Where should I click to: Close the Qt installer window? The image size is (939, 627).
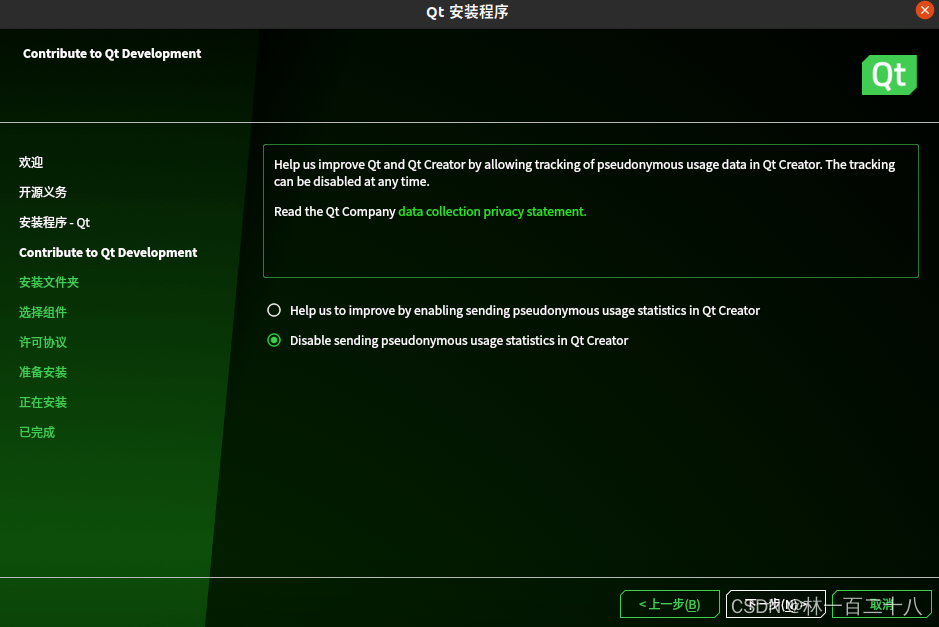pos(924,10)
